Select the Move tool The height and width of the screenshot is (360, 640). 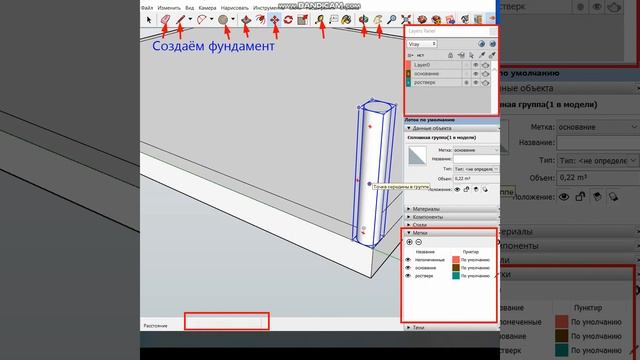tap(274, 19)
